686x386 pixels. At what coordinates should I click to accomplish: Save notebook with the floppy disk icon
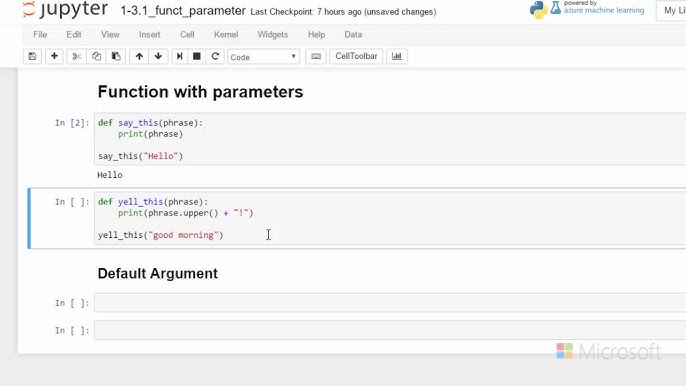(32, 56)
